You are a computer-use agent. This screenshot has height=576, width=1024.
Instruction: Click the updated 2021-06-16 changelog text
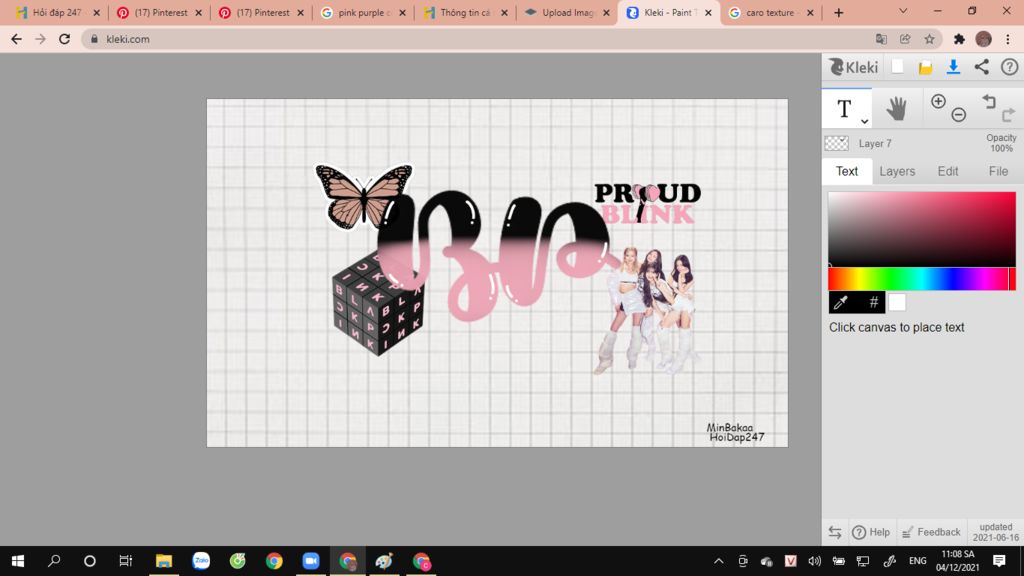[x=995, y=532]
